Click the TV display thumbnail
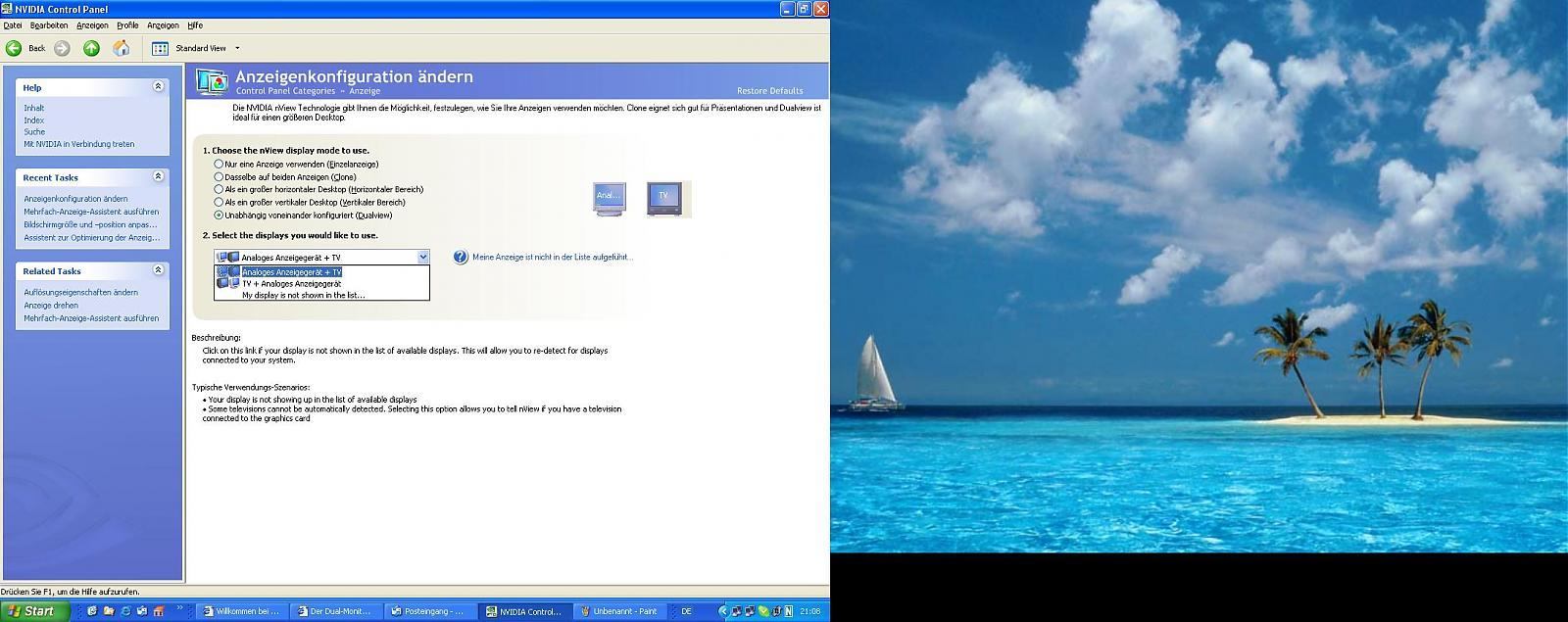Viewport: 1568px width, 622px height. tap(663, 197)
